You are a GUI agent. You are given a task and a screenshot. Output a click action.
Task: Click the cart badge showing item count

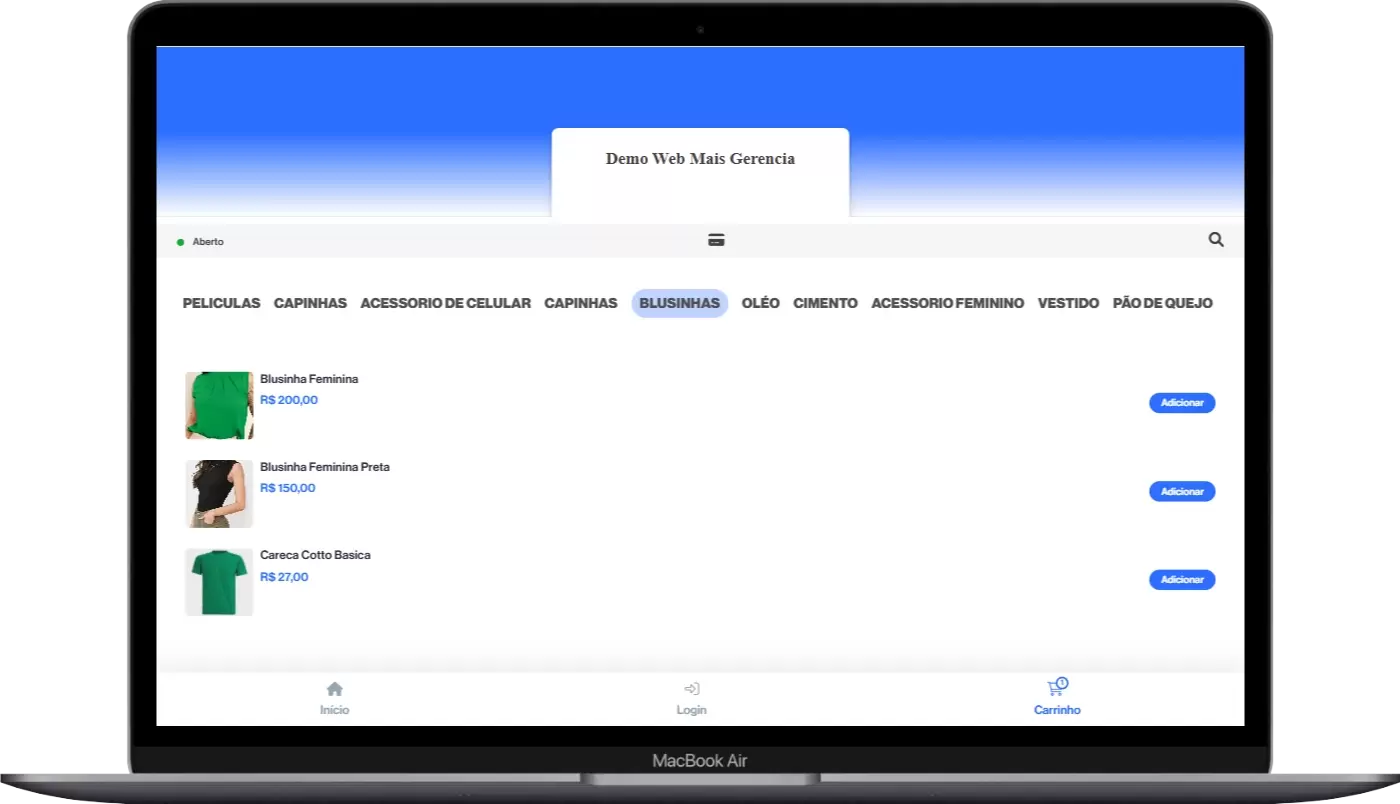point(1063,681)
